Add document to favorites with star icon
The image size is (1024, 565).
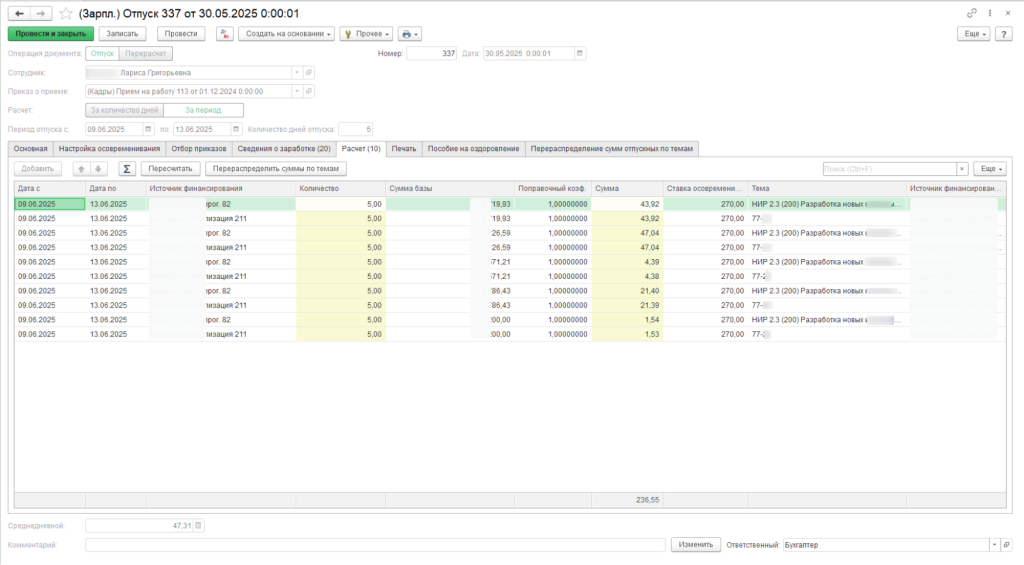pyautogui.click(x=66, y=13)
